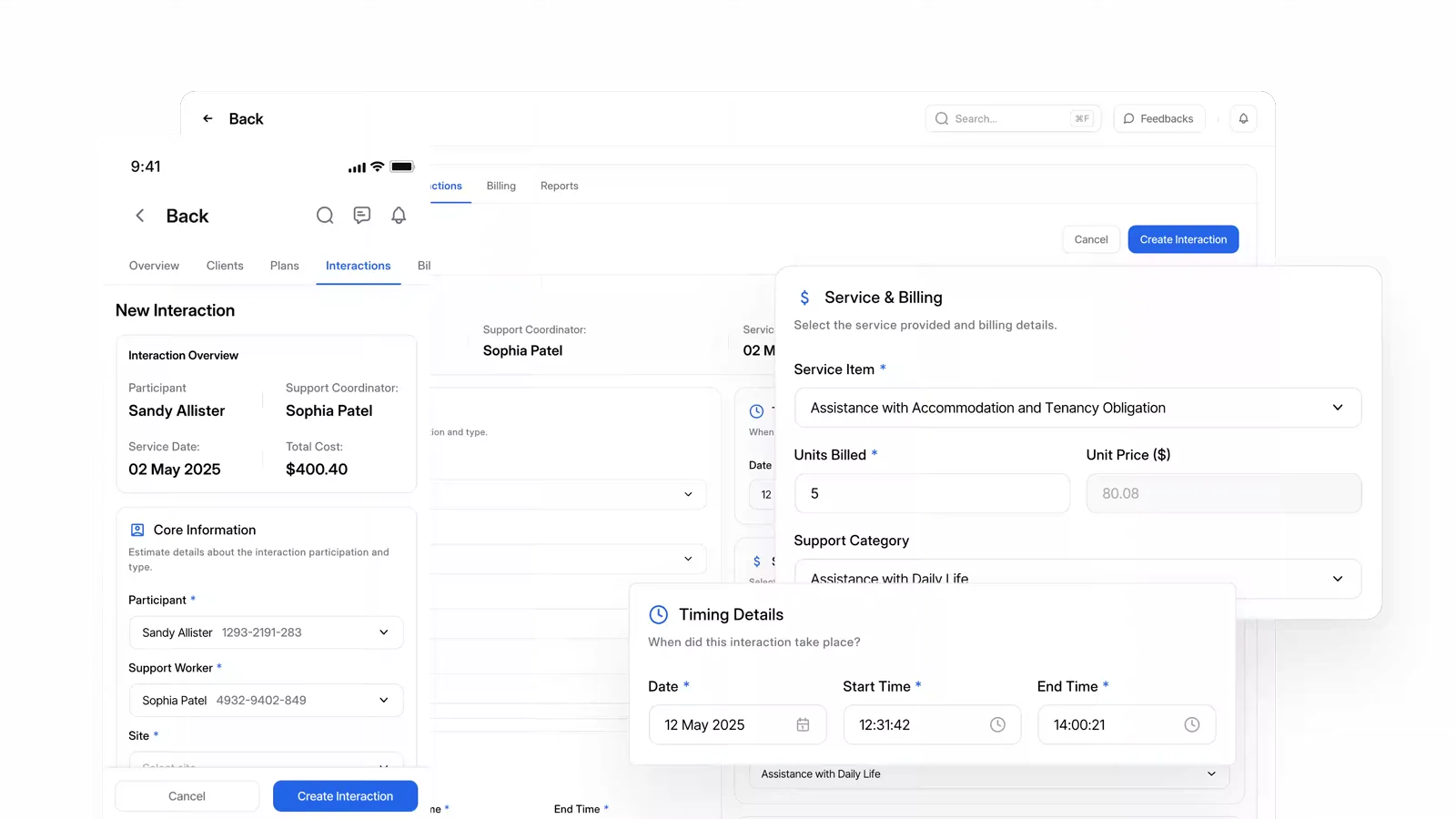Click the Core Information person icon
The width and height of the screenshot is (1456, 819).
[137, 530]
